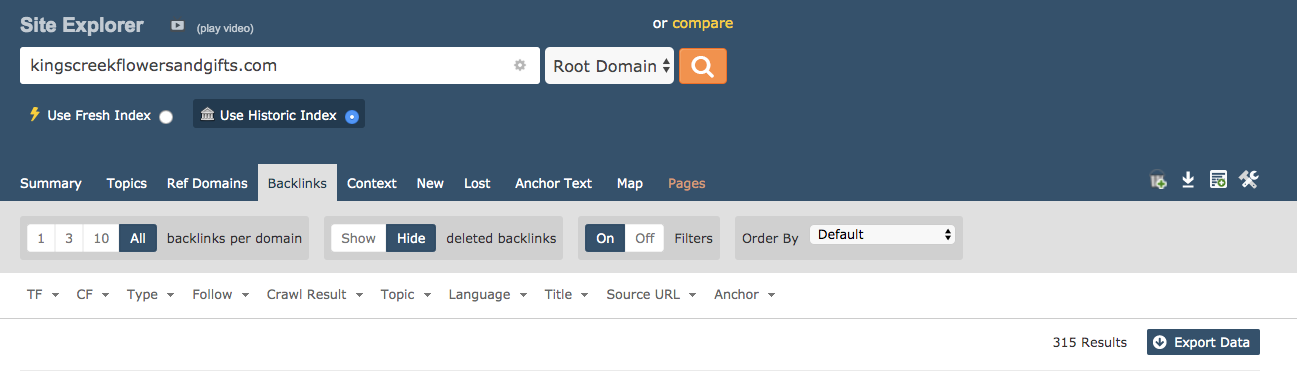
Task: Click the lightning bolt Fresh Index icon
Action: (34, 114)
